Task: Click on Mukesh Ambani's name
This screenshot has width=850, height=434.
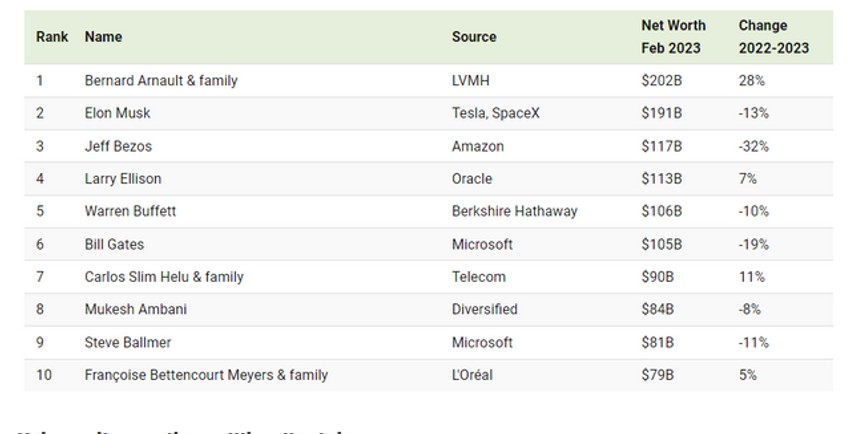Action: (x=135, y=309)
